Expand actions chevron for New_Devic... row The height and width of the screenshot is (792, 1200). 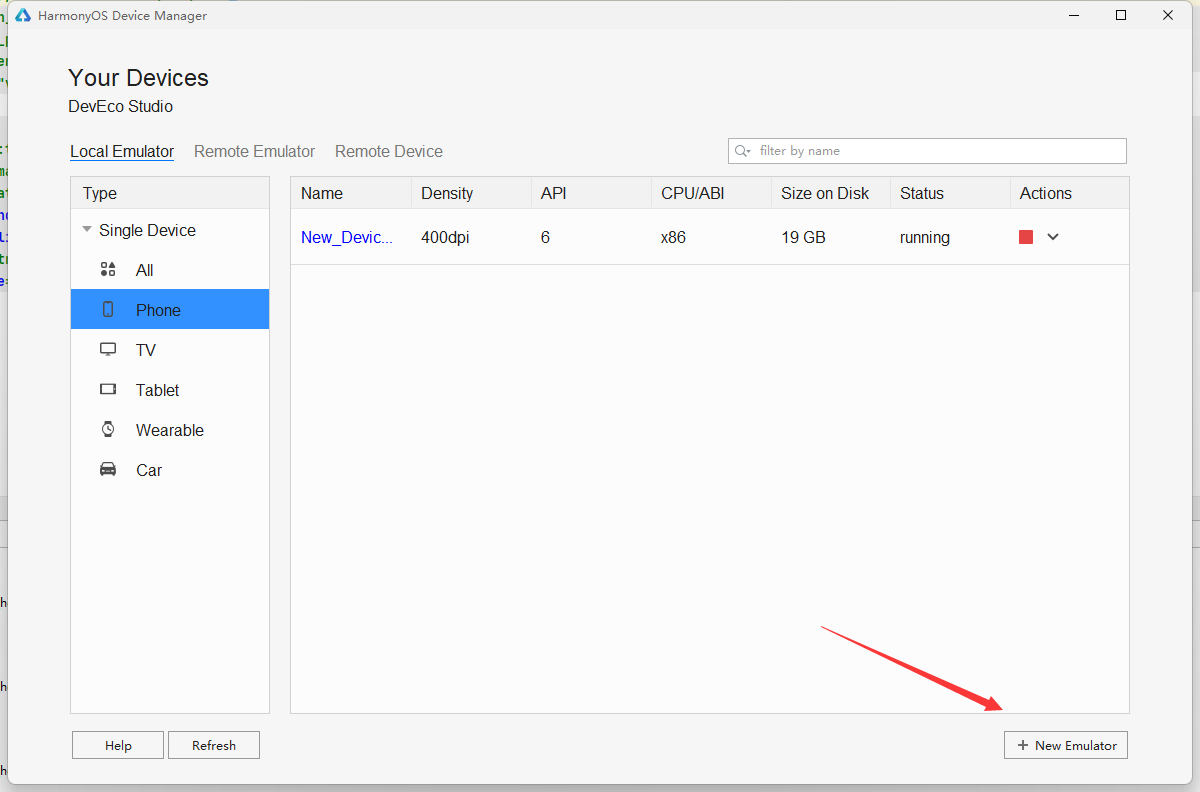pos(1053,237)
